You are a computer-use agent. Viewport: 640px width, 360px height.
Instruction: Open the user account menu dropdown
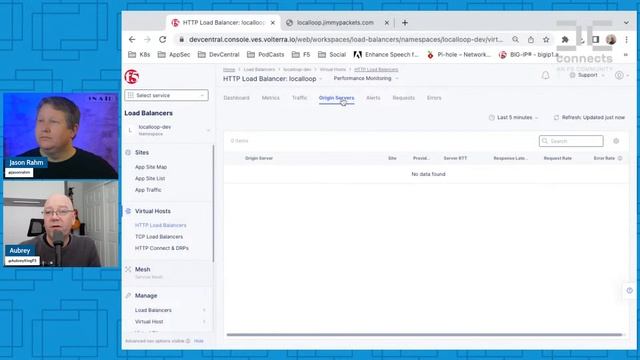pos(622,75)
